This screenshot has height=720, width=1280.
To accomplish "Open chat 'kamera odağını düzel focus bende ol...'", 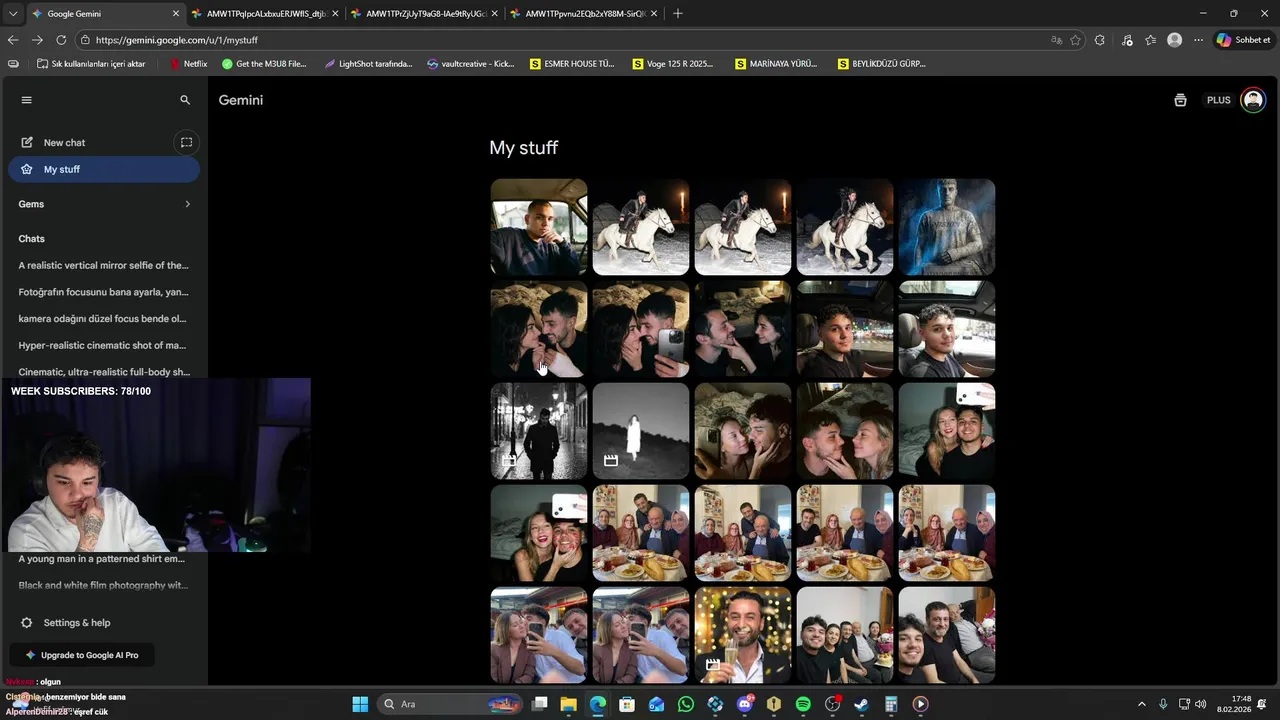I will 103,319.
